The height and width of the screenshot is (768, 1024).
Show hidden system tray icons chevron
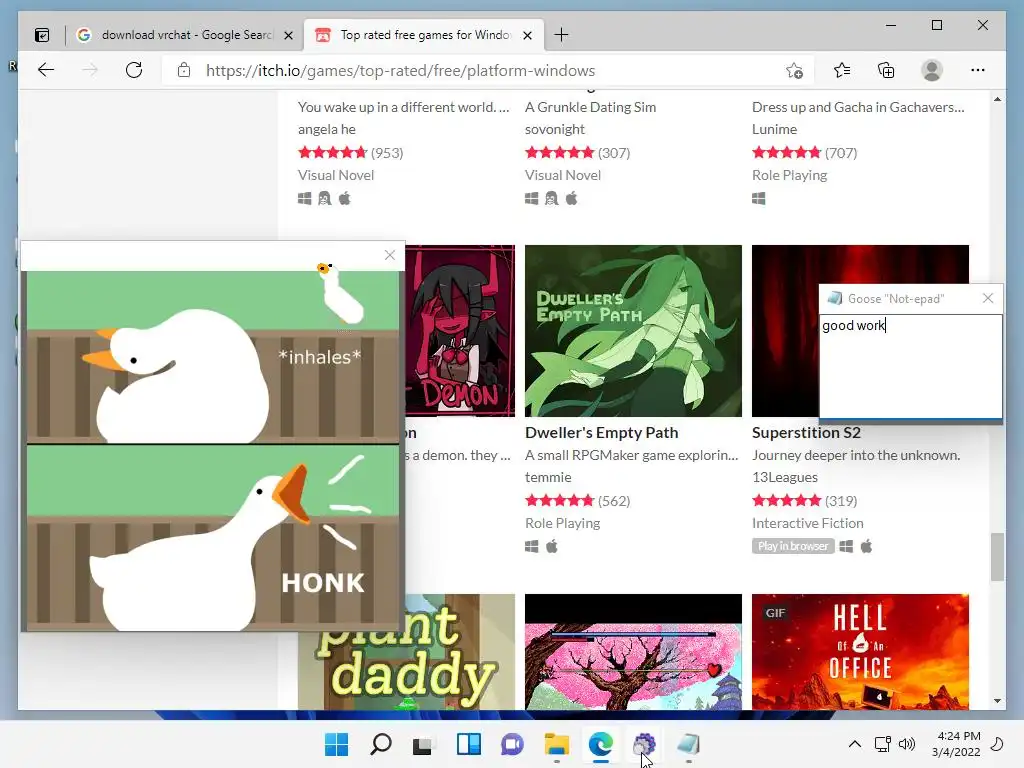tap(854, 744)
